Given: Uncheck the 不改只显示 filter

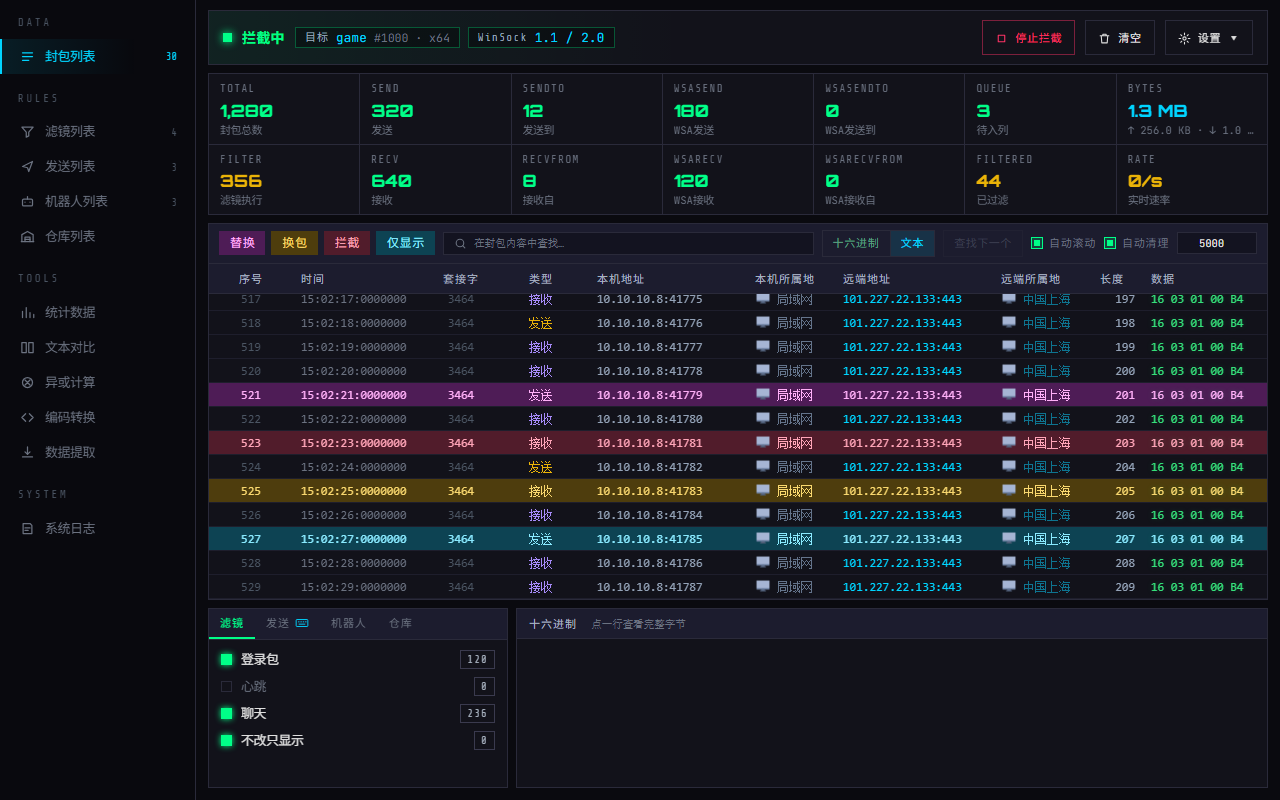Looking at the screenshot, I should click(x=226, y=740).
